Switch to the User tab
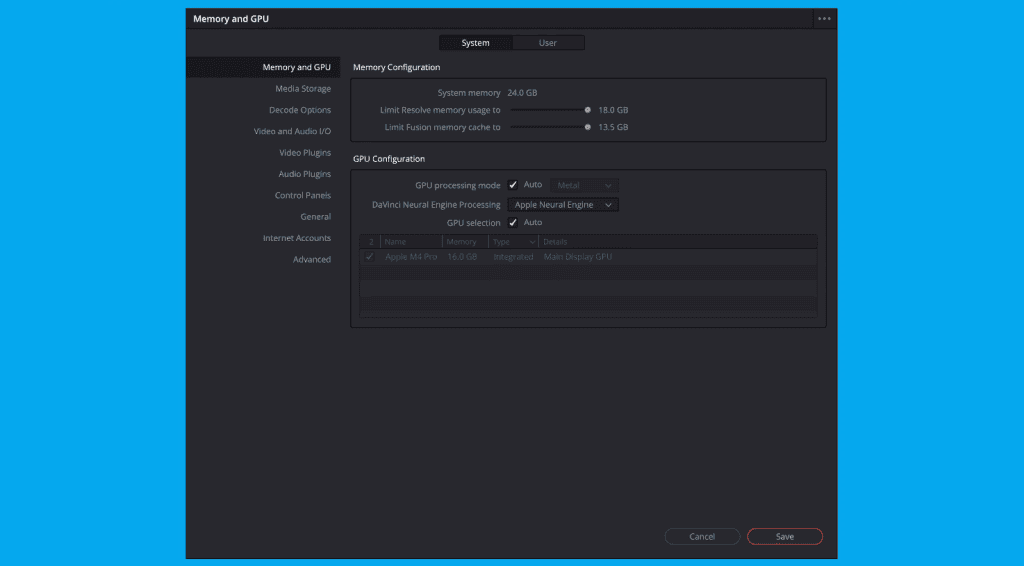Image resolution: width=1024 pixels, height=566 pixels. point(548,43)
